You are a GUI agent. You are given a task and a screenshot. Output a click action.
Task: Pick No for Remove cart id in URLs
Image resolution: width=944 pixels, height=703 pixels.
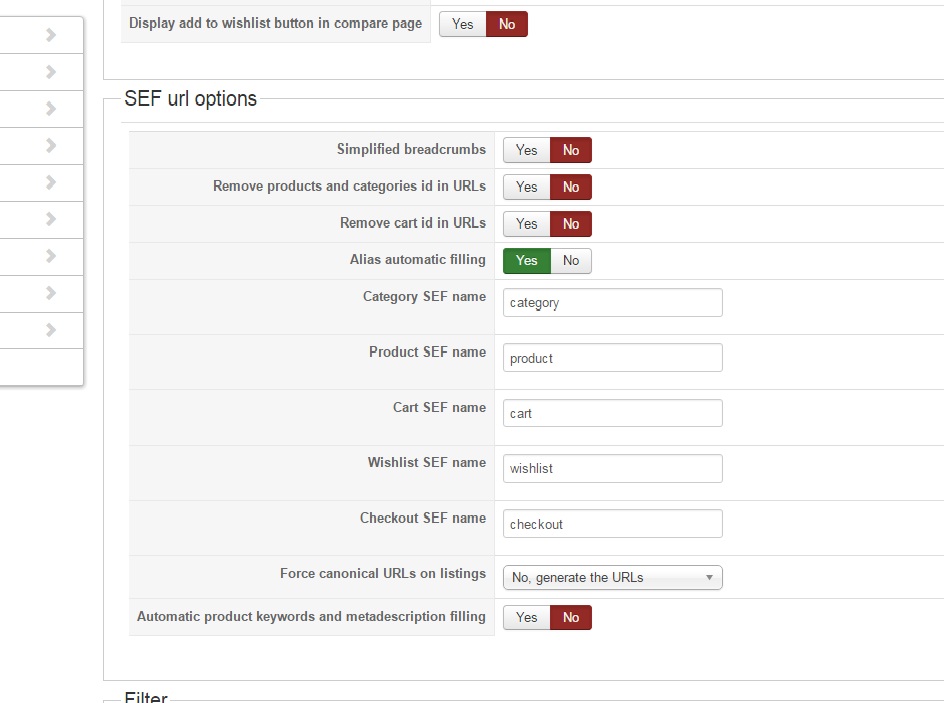point(571,224)
